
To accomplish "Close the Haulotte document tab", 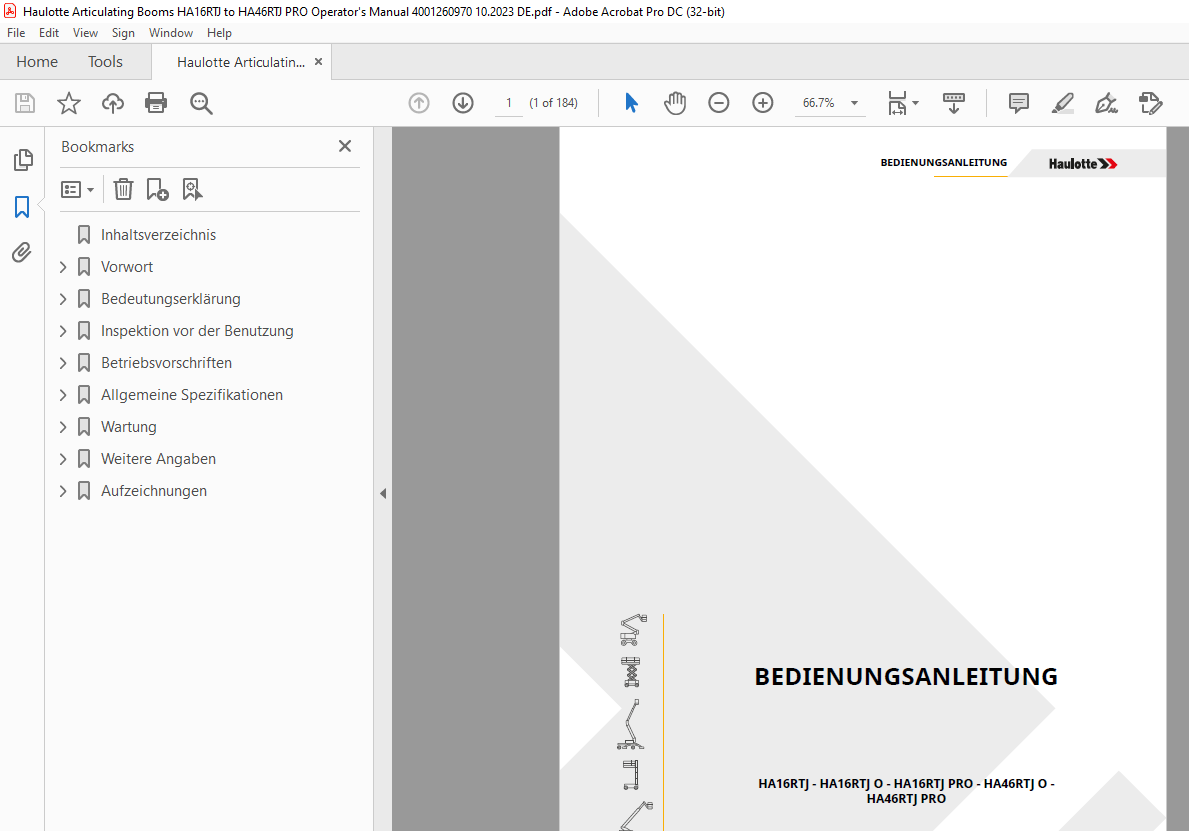I will click(x=318, y=61).
